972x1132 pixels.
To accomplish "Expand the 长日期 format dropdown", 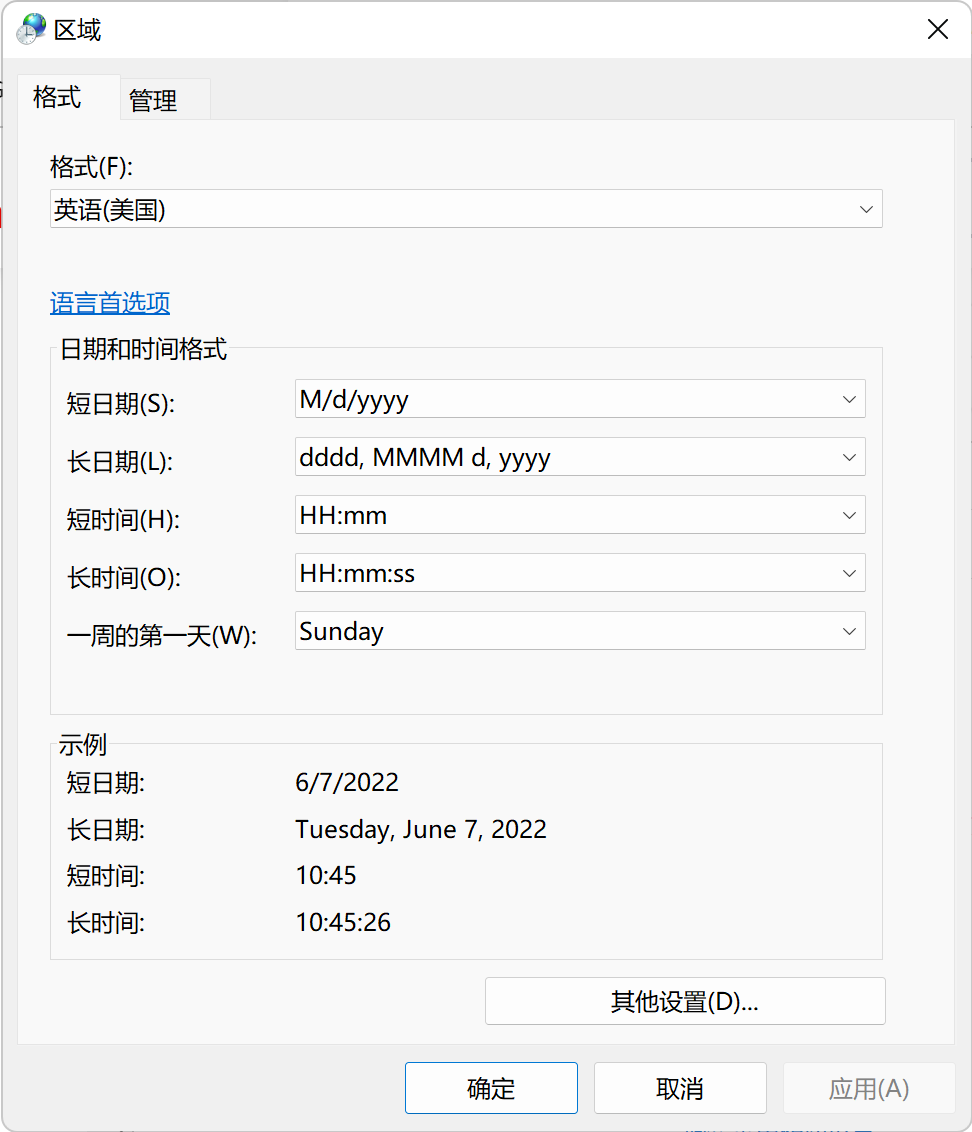I will [x=580, y=457].
